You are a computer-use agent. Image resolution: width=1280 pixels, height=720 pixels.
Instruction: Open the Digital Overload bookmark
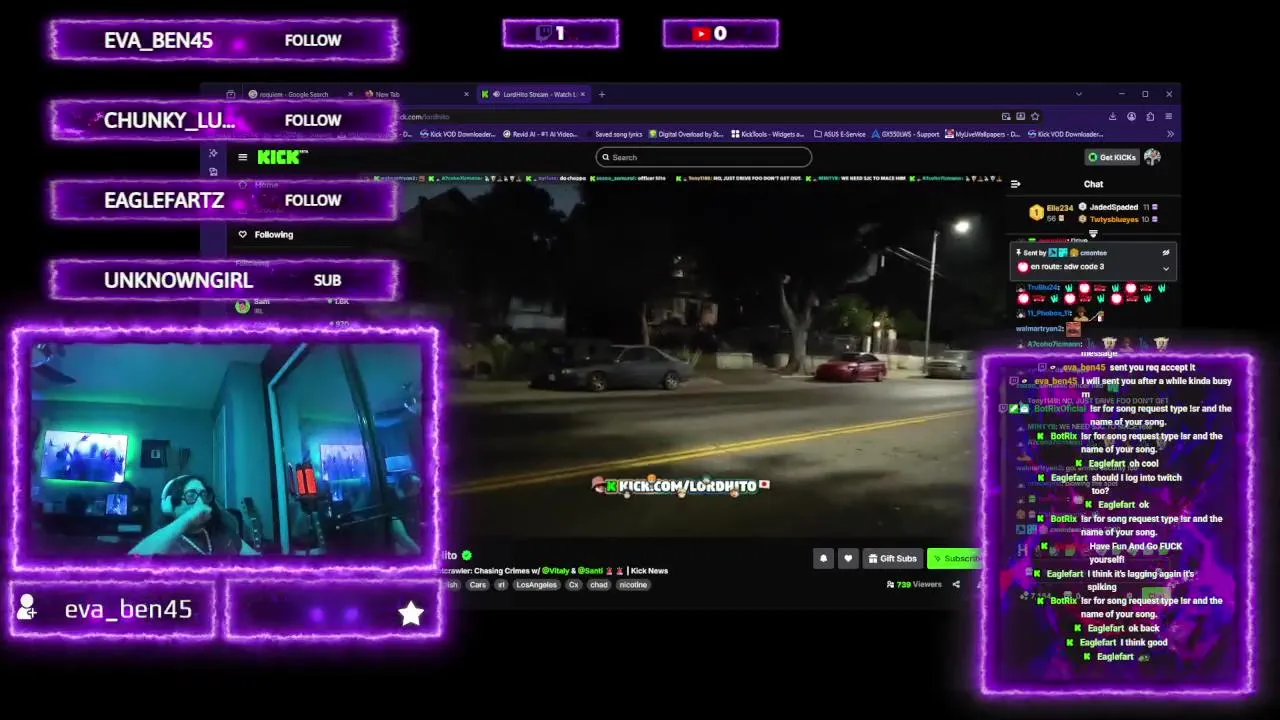[x=686, y=134]
